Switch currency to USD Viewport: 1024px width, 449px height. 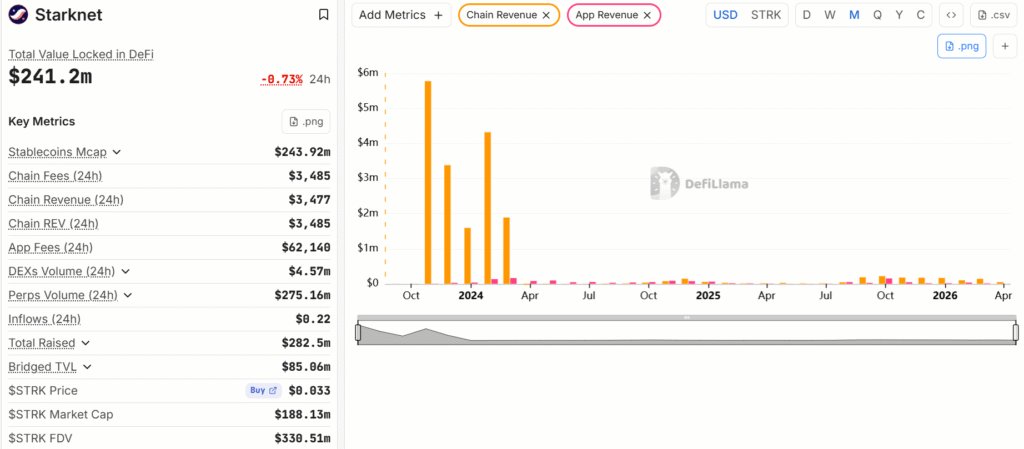(724, 15)
